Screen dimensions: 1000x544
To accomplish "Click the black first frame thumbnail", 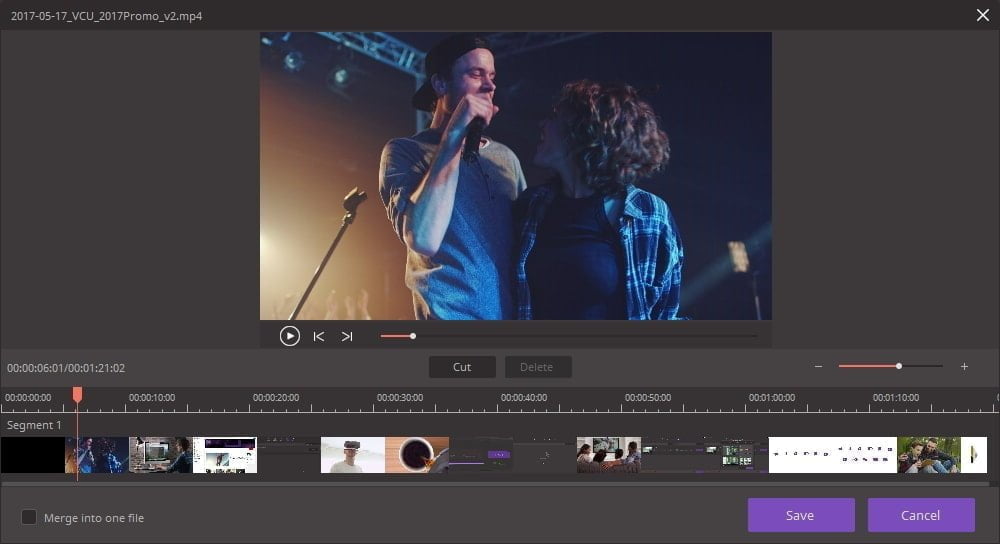I will click(33, 455).
